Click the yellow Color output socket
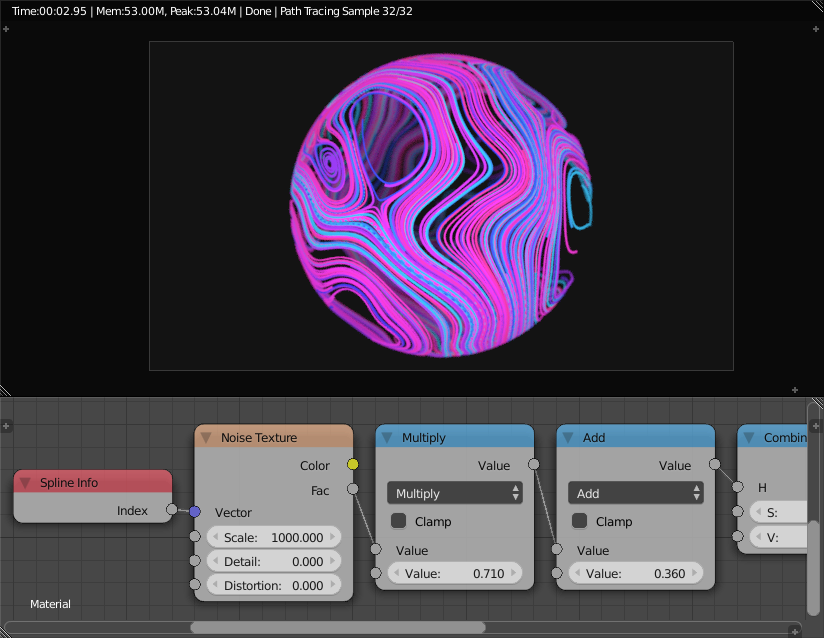 353,464
